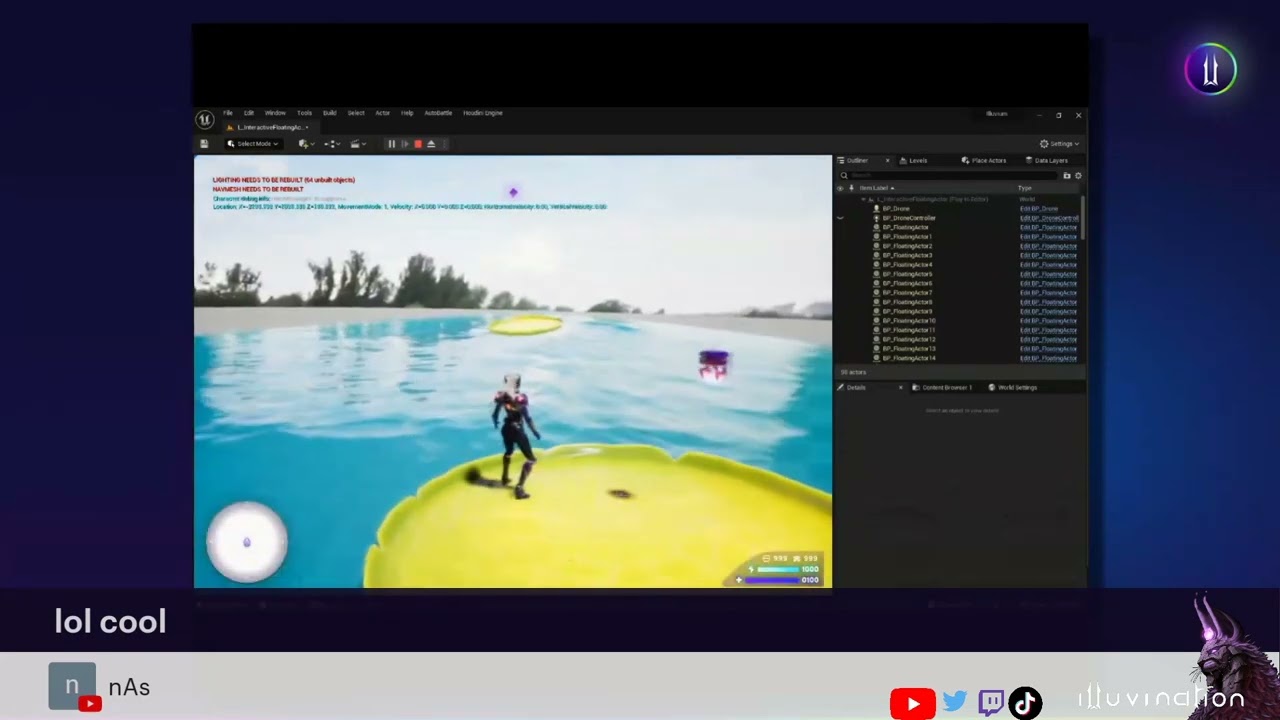The height and width of the screenshot is (720, 1280).
Task: Open the cinematics dropdown in toolbar
Action: click(357, 144)
